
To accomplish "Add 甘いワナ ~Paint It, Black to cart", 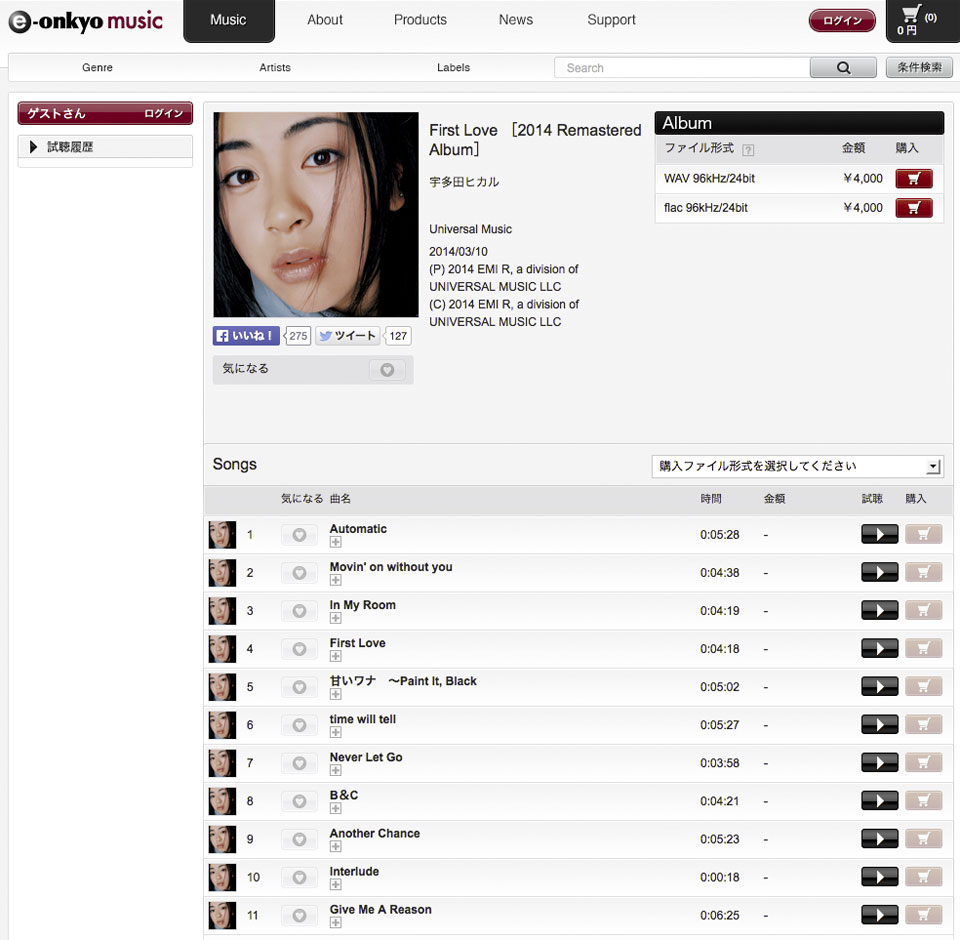I will point(923,686).
